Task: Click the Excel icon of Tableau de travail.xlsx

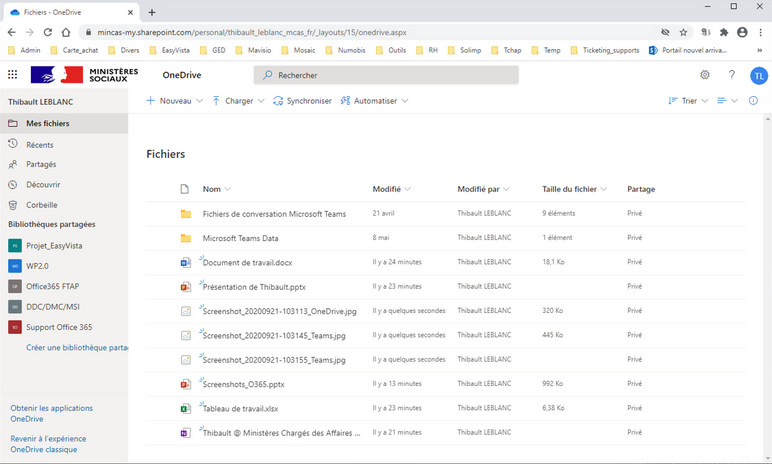Action: 185,409
